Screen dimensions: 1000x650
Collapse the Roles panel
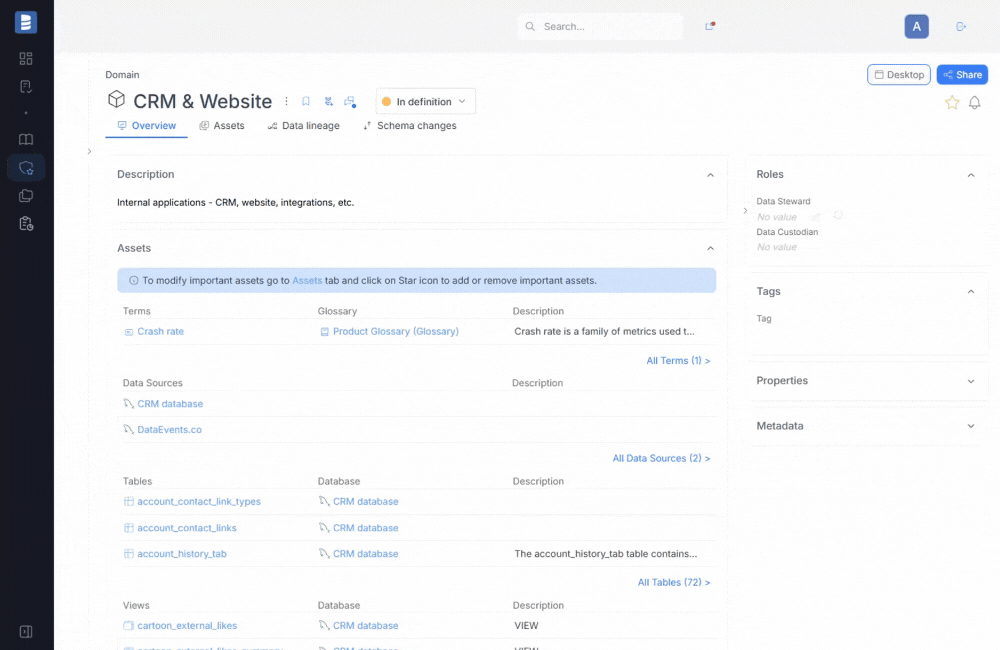click(971, 175)
